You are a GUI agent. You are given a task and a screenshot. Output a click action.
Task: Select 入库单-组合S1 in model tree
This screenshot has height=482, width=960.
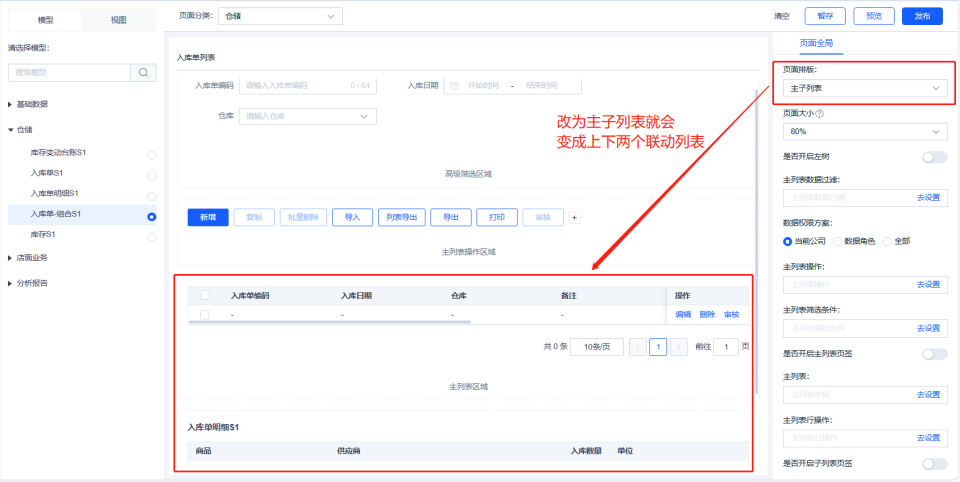point(82,214)
